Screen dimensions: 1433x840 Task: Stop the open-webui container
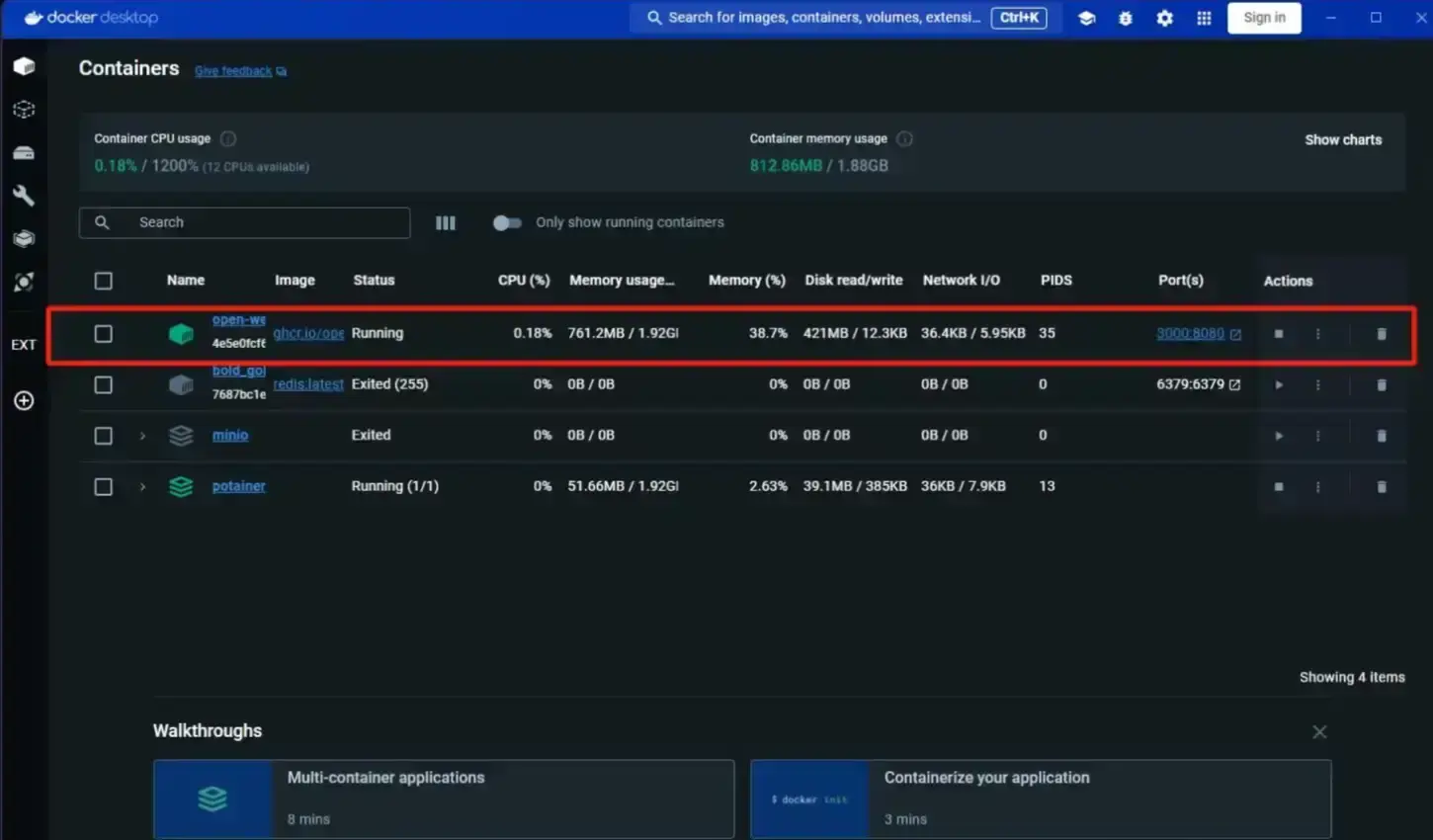(x=1279, y=334)
